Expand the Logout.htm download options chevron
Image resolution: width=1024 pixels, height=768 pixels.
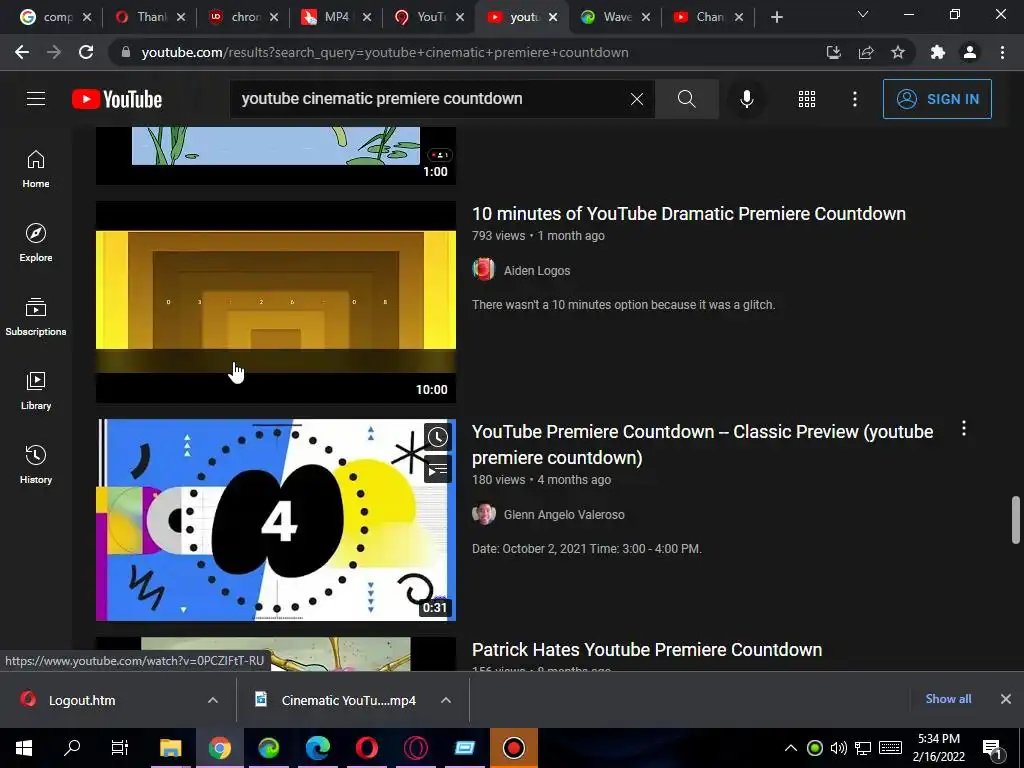[213, 700]
